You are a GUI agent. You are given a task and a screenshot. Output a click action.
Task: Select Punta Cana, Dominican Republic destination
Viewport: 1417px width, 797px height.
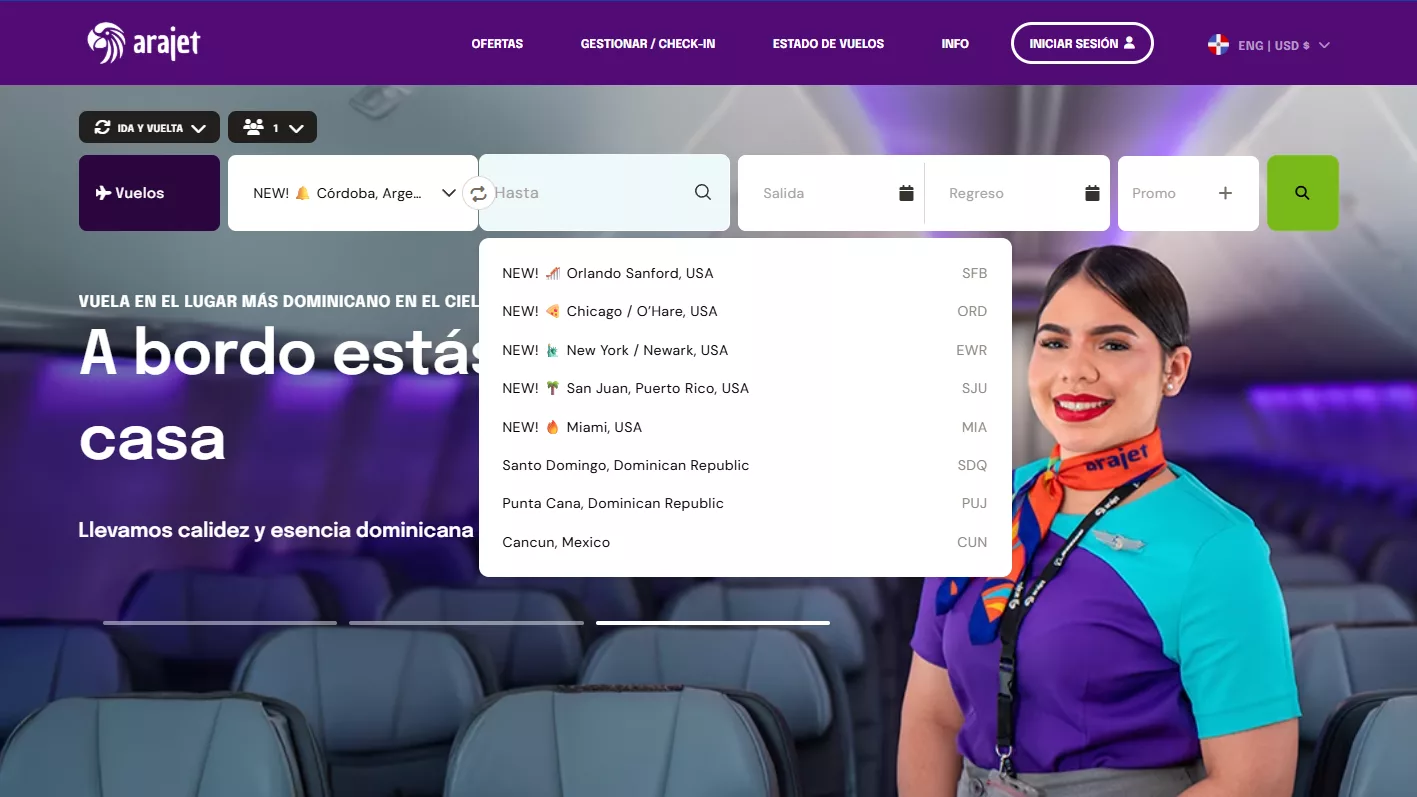click(x=612, y=503)
